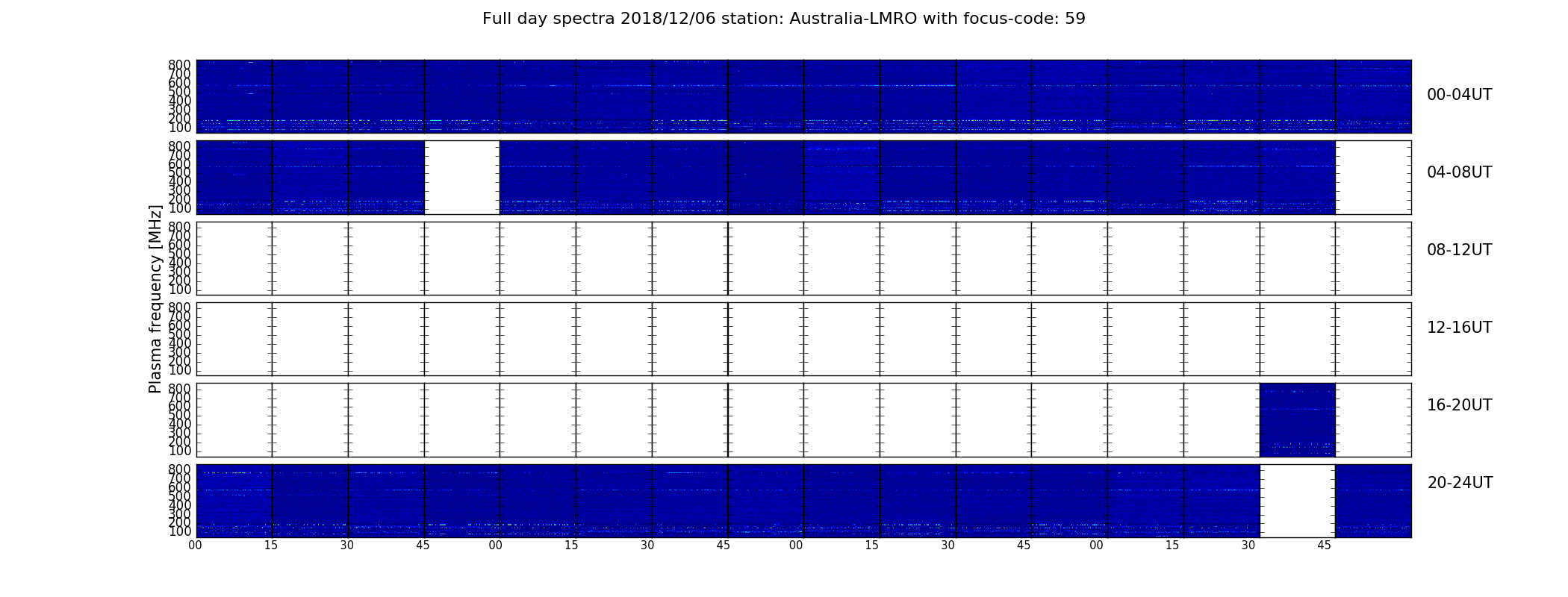
Task: Click the 20-24UT spectrogram panel
Action: 803,501
